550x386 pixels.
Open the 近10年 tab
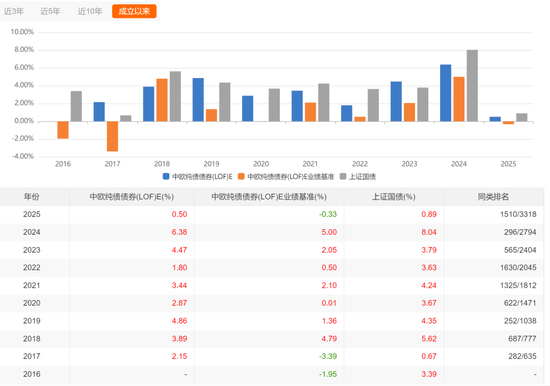tap(90, 11)
